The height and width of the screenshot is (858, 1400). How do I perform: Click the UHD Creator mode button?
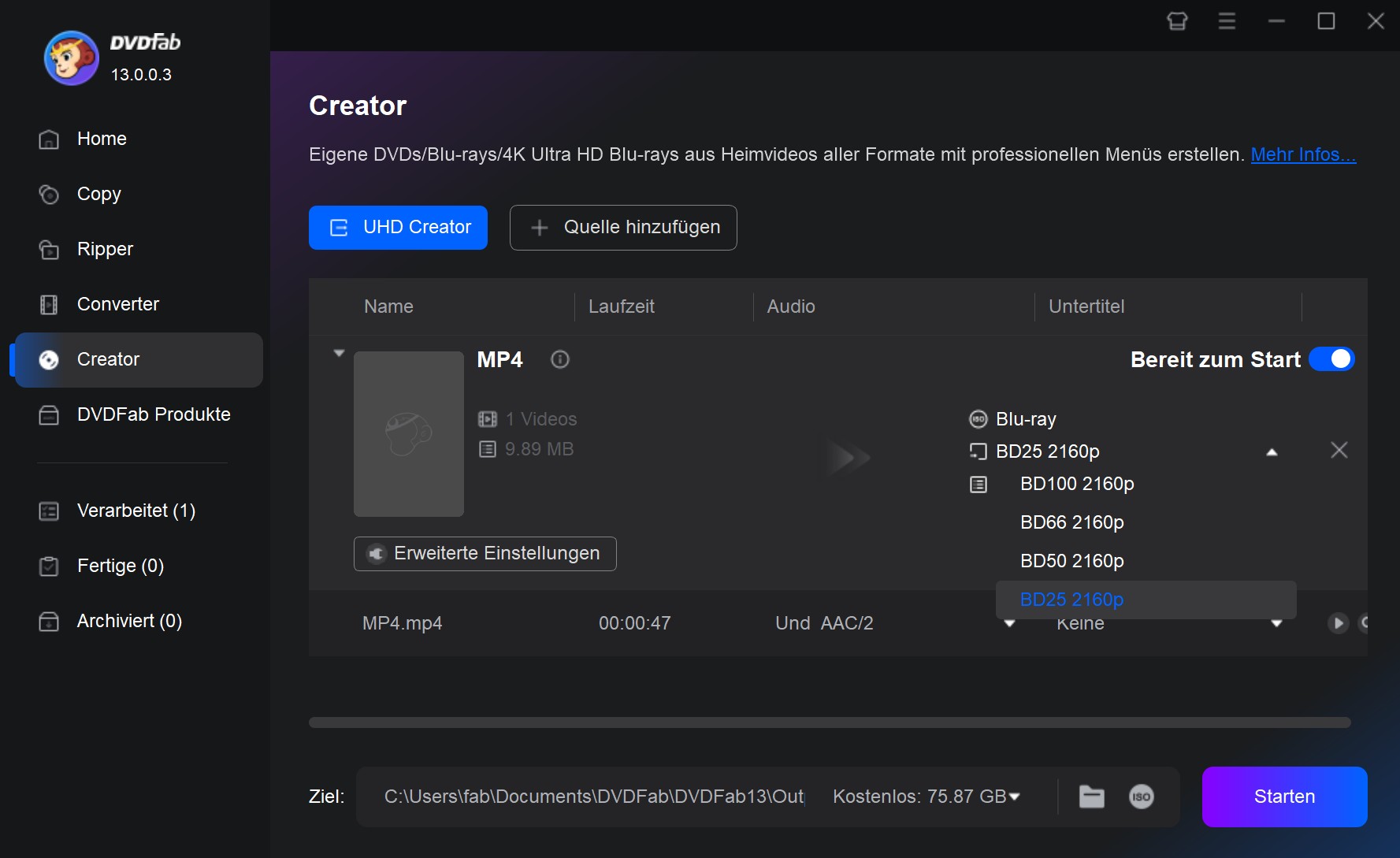coord(398,228)
